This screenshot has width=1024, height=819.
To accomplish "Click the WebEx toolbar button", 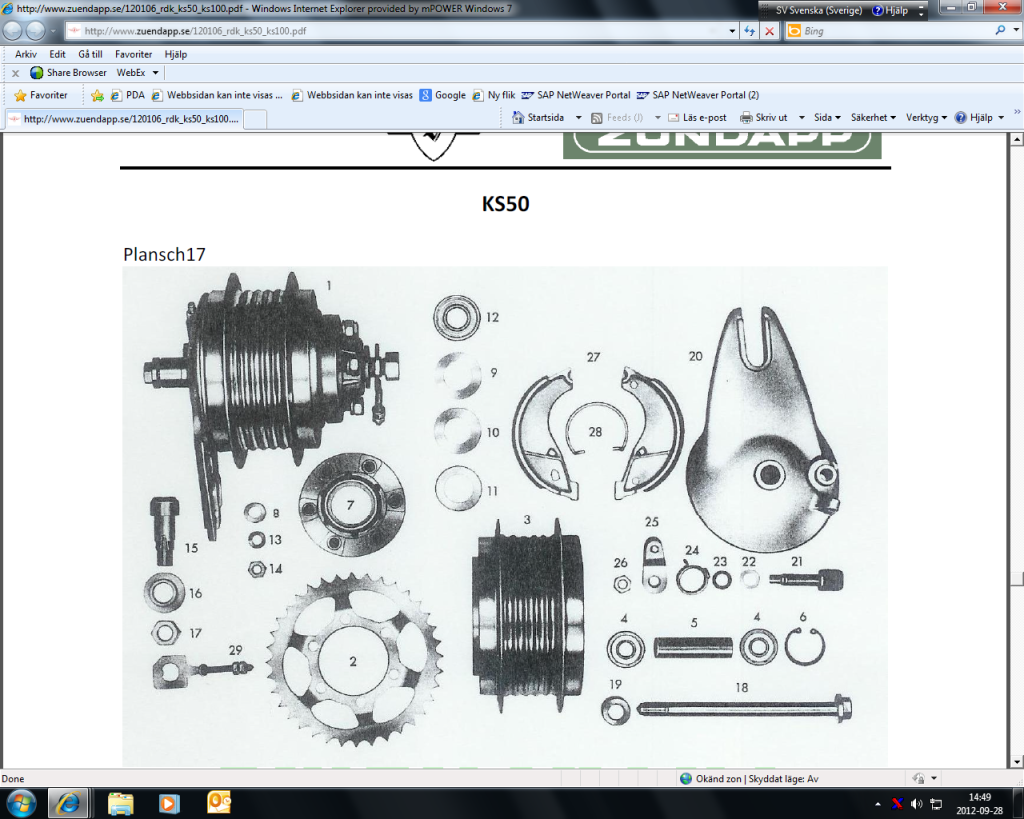I will click(131, 73).
